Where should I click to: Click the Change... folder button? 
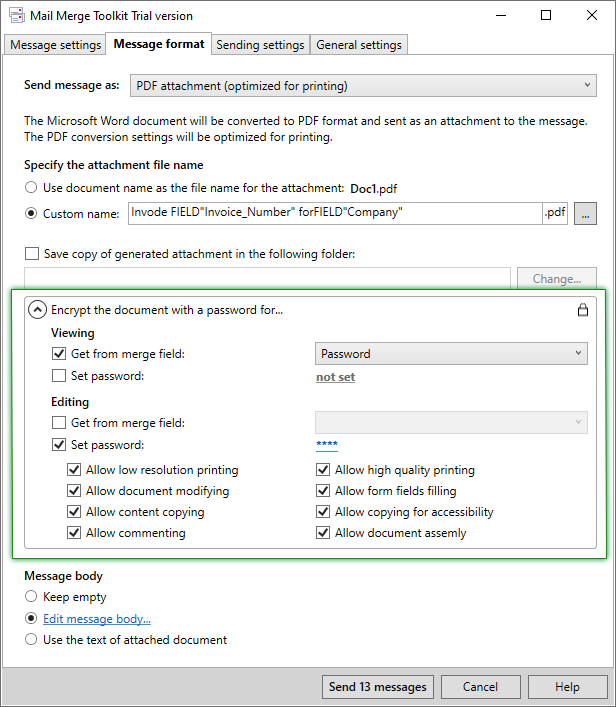click(556, 278)
